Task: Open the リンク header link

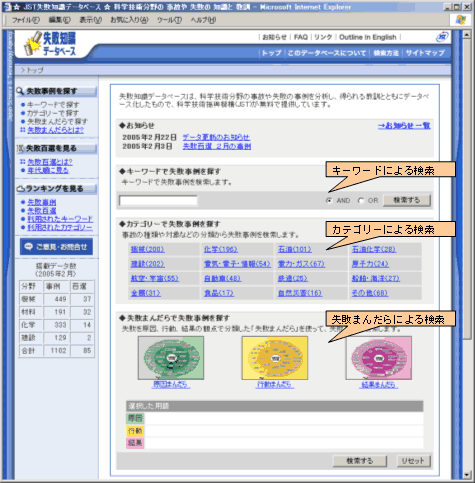Action: point(323,37)
